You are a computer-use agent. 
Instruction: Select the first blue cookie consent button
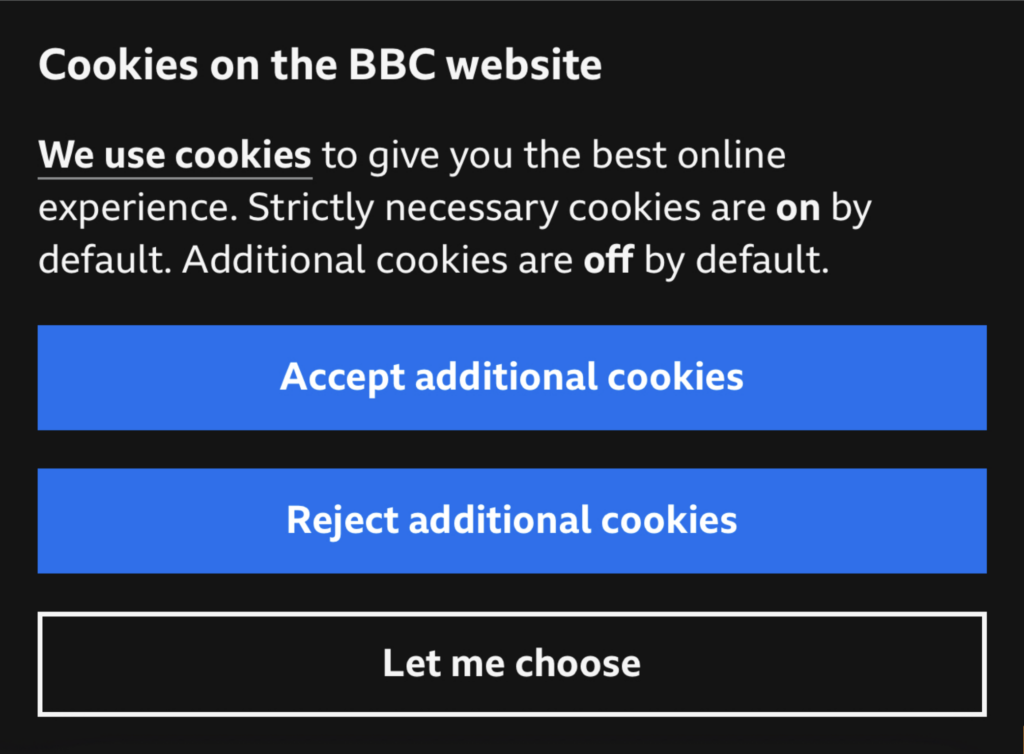(x=512, y=377)
